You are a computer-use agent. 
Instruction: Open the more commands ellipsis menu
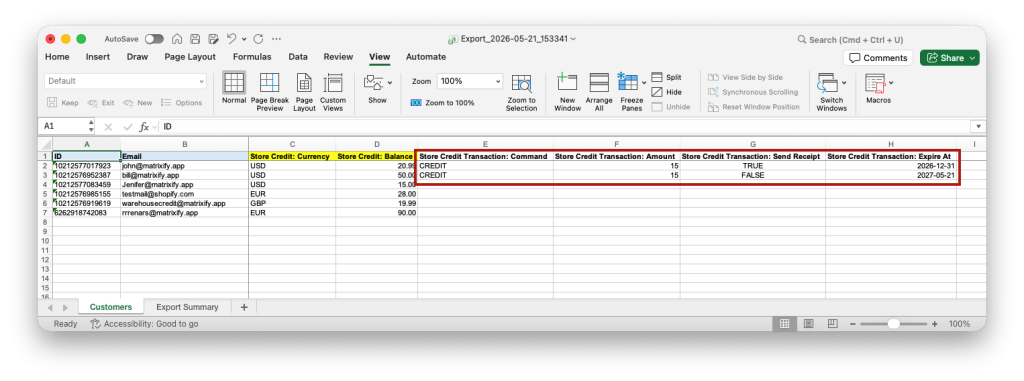276,39
